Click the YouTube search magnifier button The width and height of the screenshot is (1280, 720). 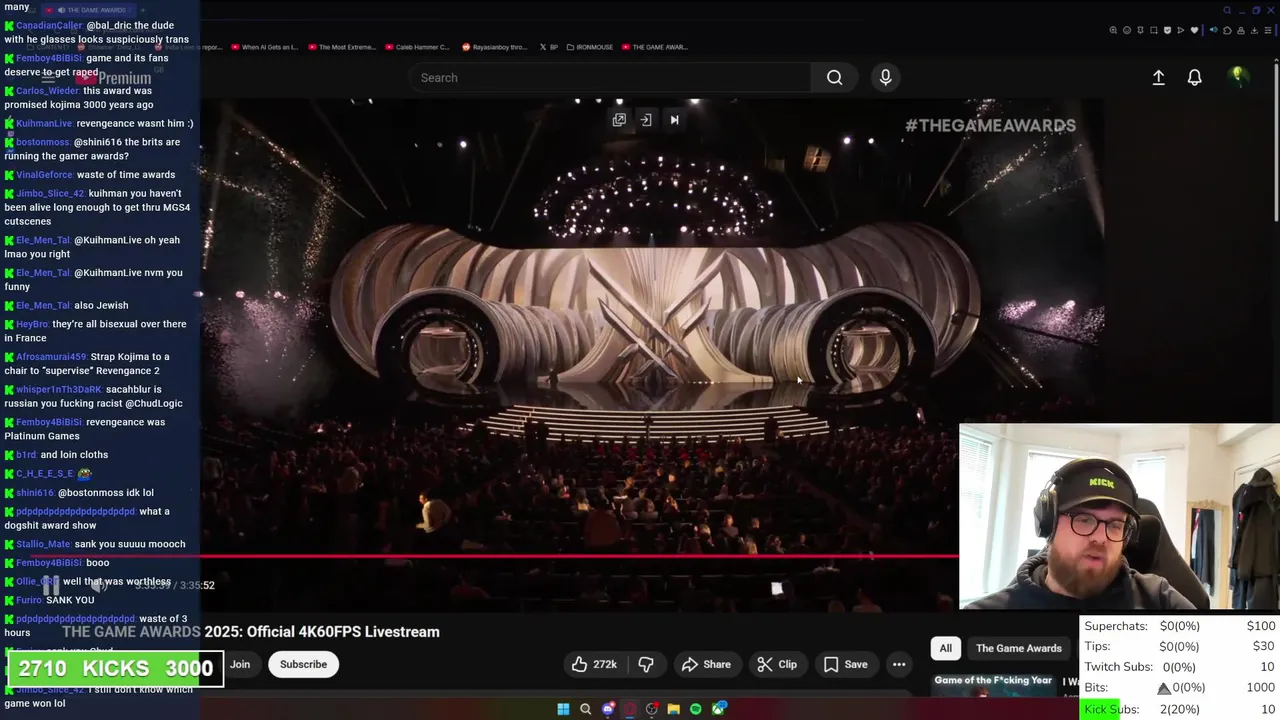pyautogui.click(x=834, y=77)
